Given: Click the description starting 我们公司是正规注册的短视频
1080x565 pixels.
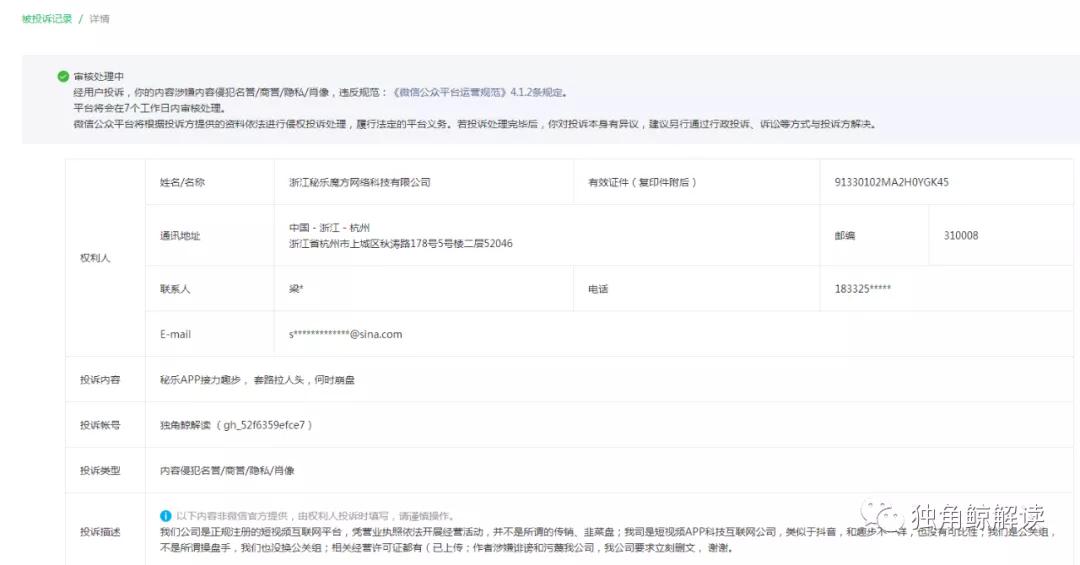Looking at the screenshot, I should click(x=607, y=540).
